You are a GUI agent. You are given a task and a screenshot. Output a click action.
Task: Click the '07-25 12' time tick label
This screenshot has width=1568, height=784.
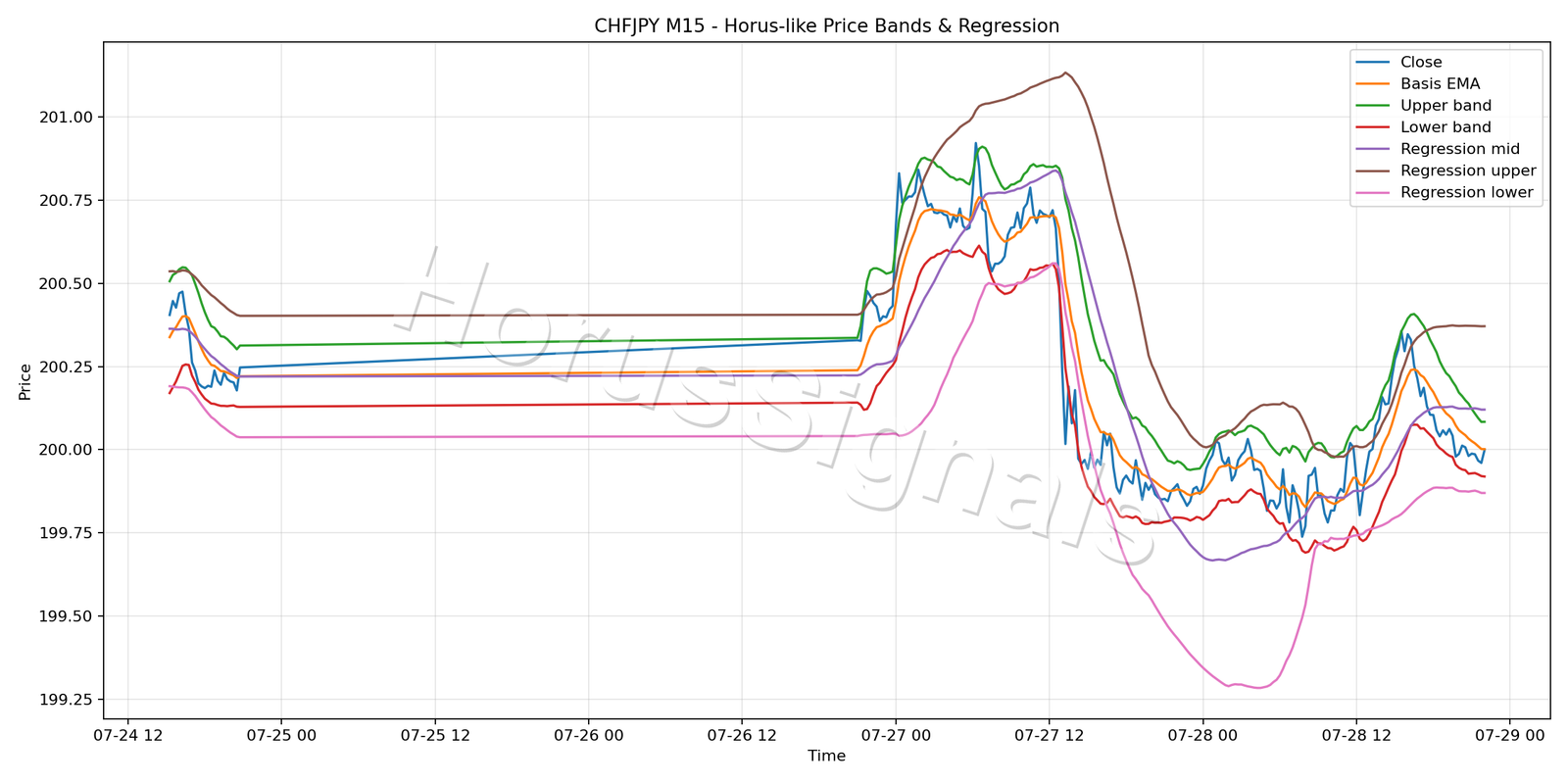435,735
